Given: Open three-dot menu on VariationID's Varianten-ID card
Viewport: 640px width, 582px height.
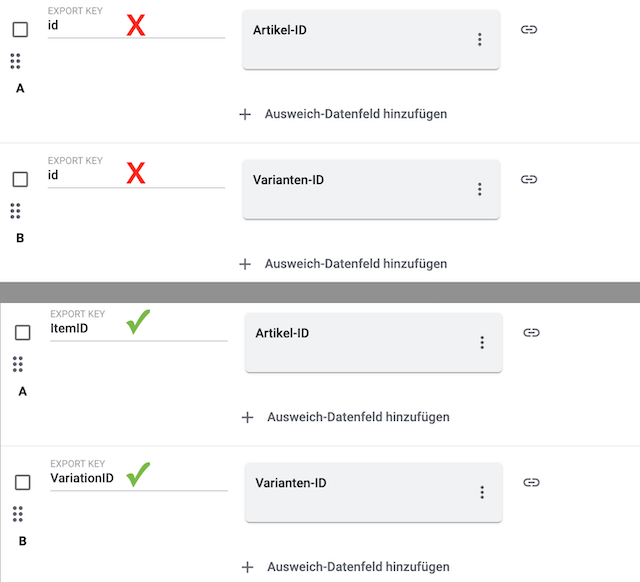Looking at the screenshot, I should click(482, 493).
